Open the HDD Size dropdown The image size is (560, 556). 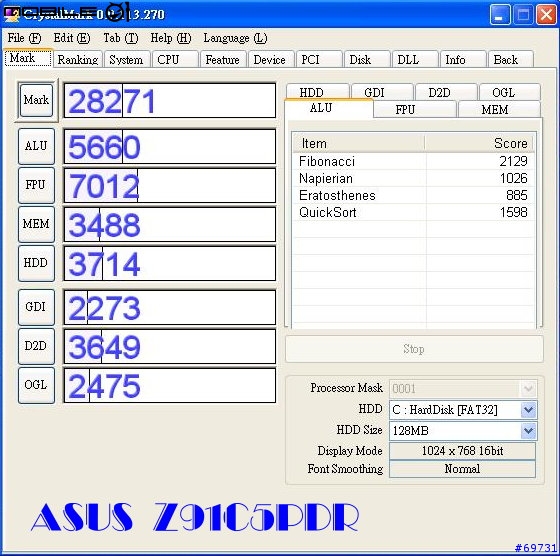point(529,430)
